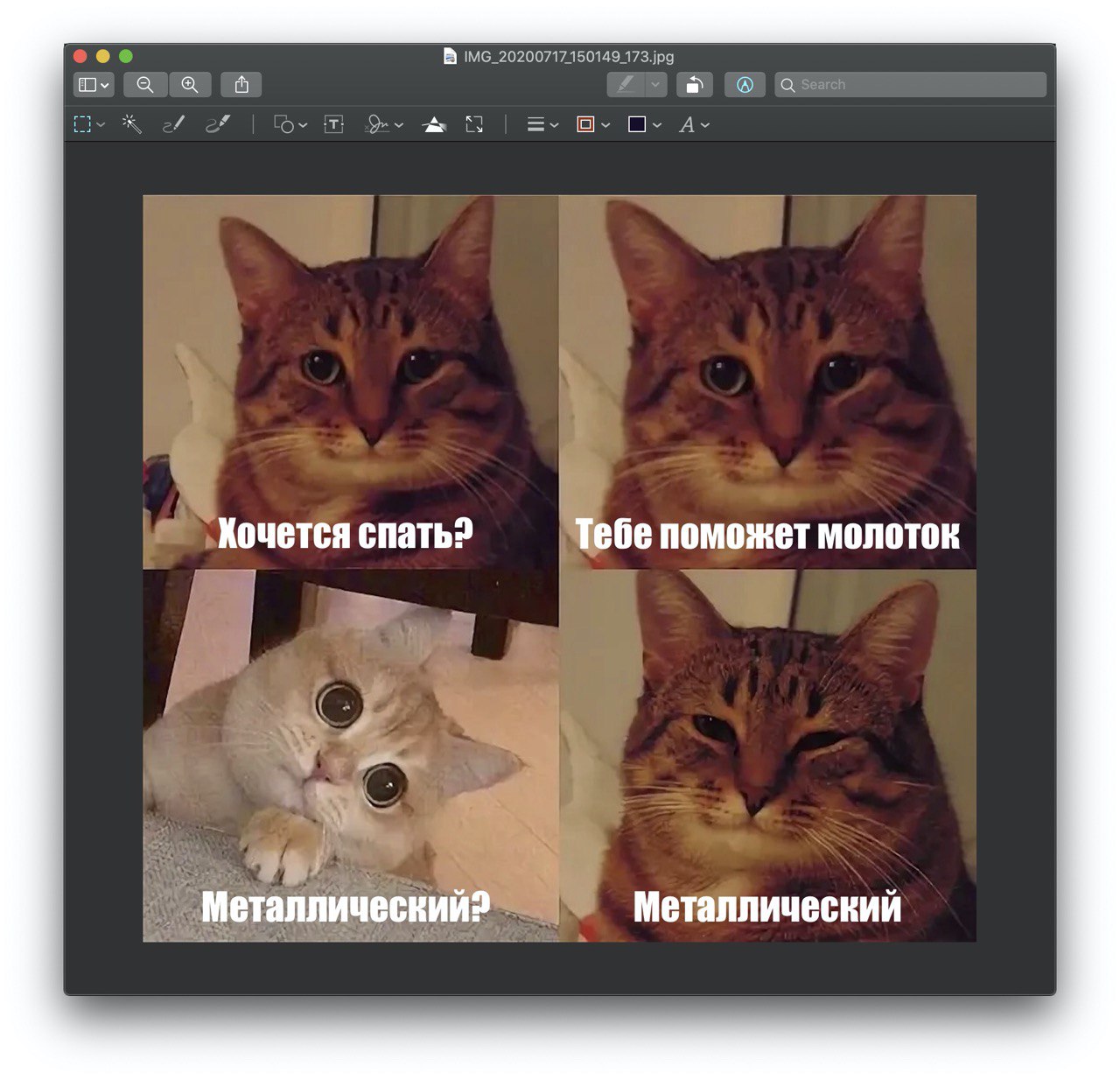
Task: Expand the Signature dropdown chevron
Action: point(399,125)
